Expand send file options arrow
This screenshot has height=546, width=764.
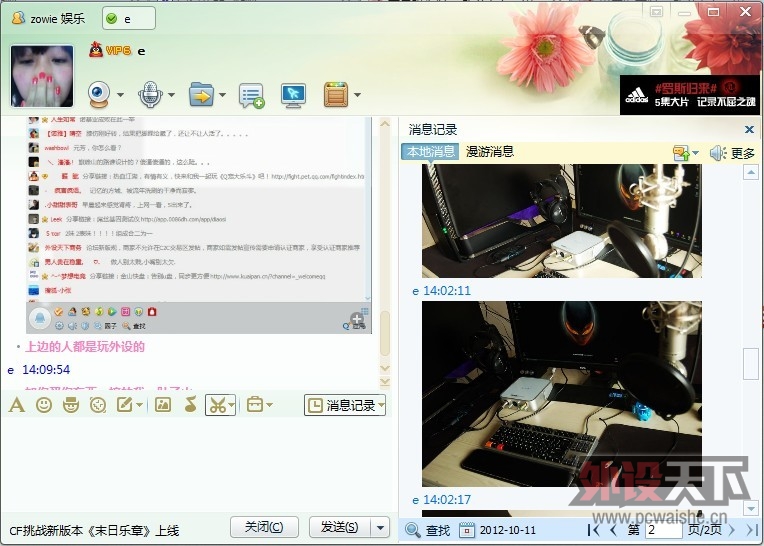222,95
